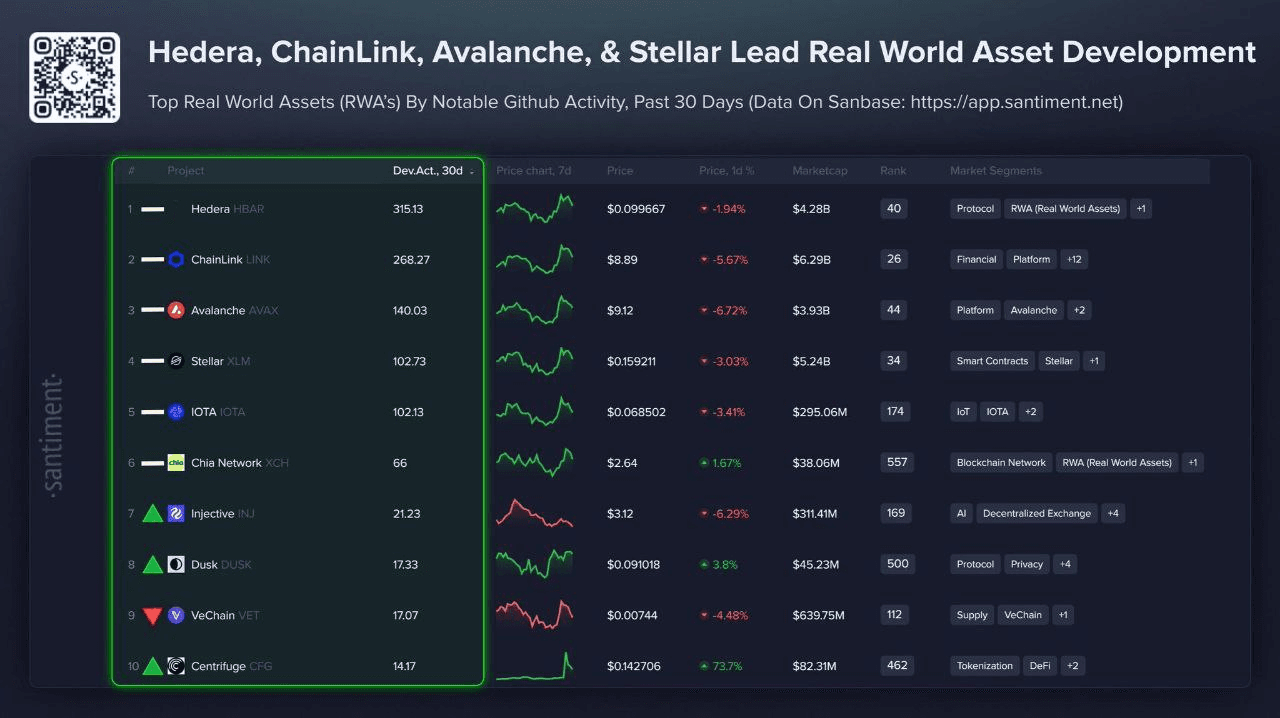Click the Stellar logo icon
The height and width of the screenshot is (718, 1280).
click(176, 361)
